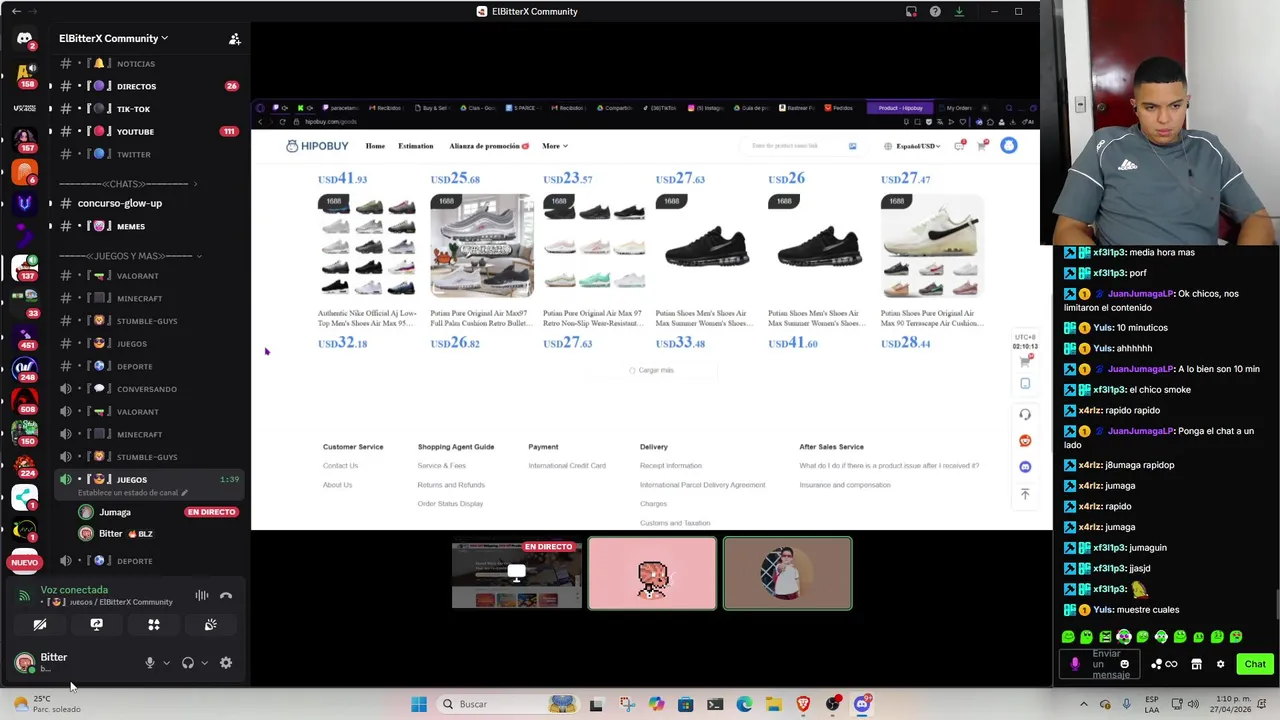
Task: Open Discord direct messages home icon
Action: tap(25, 38)
